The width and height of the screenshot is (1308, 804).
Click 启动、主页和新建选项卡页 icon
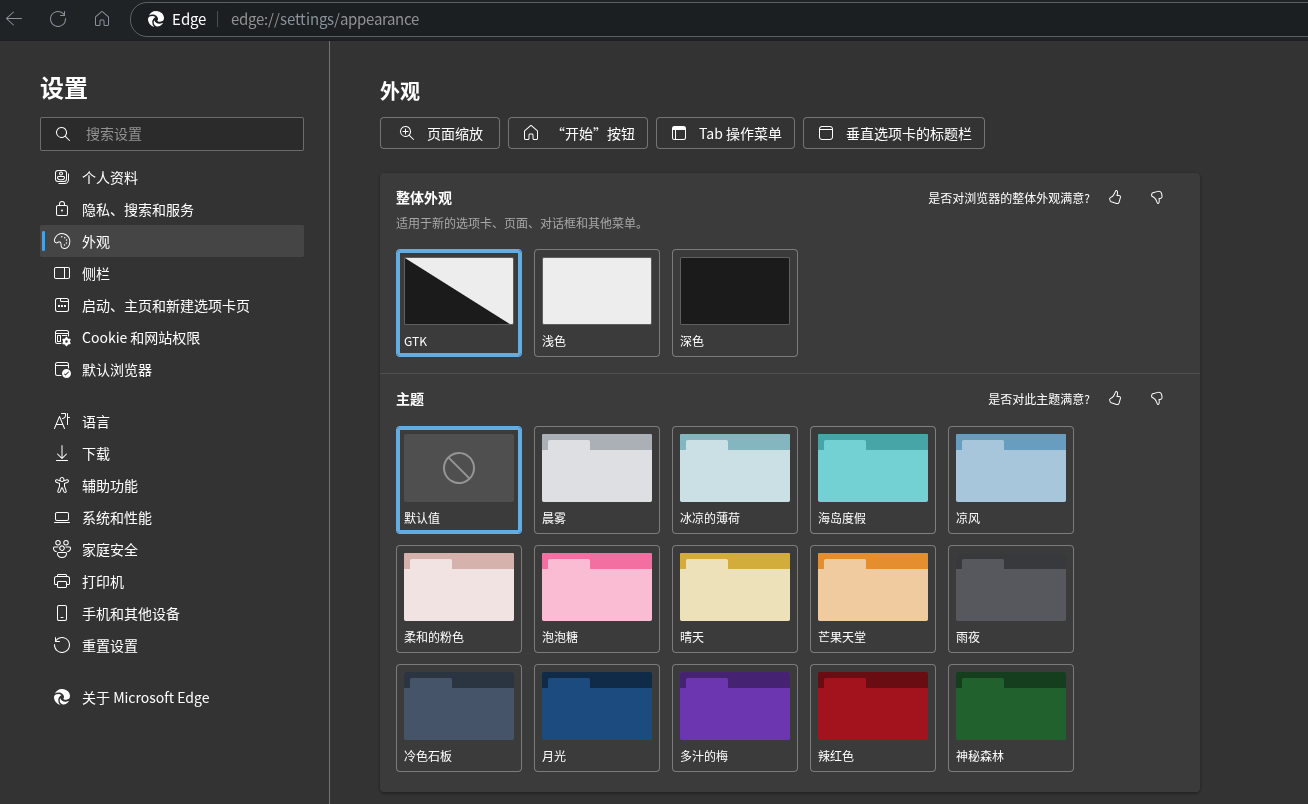click(62, 306)
